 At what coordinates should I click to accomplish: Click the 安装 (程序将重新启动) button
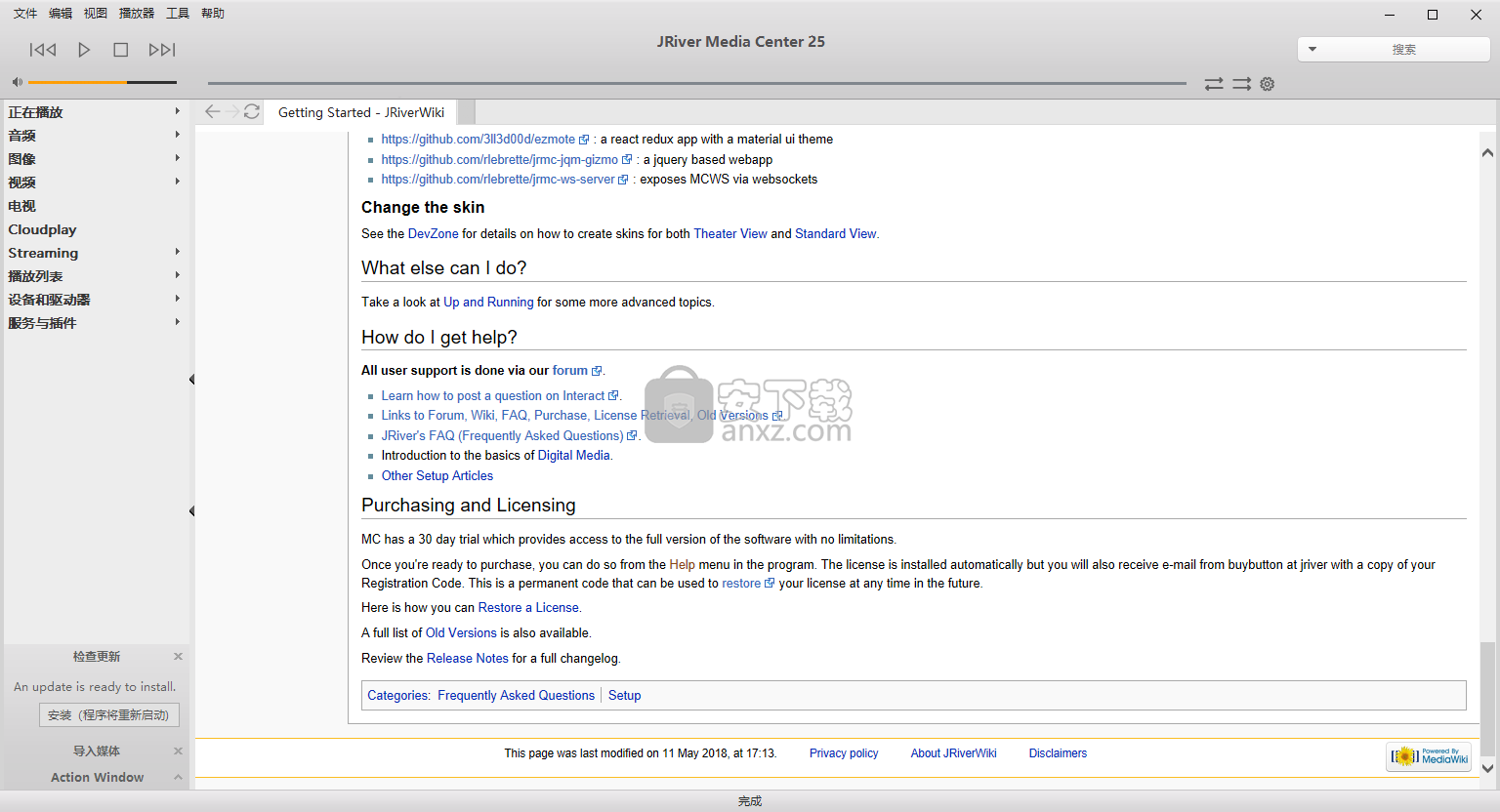tap(108, 715)
